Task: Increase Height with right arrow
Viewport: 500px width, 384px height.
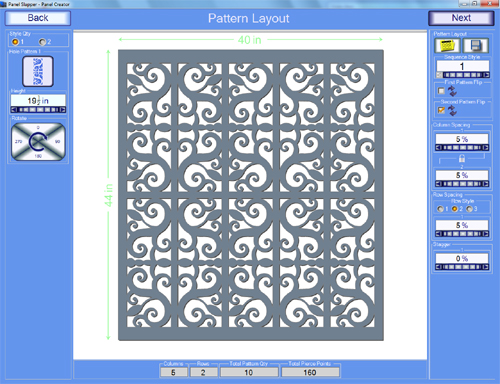Action: (x=63, y=109)
